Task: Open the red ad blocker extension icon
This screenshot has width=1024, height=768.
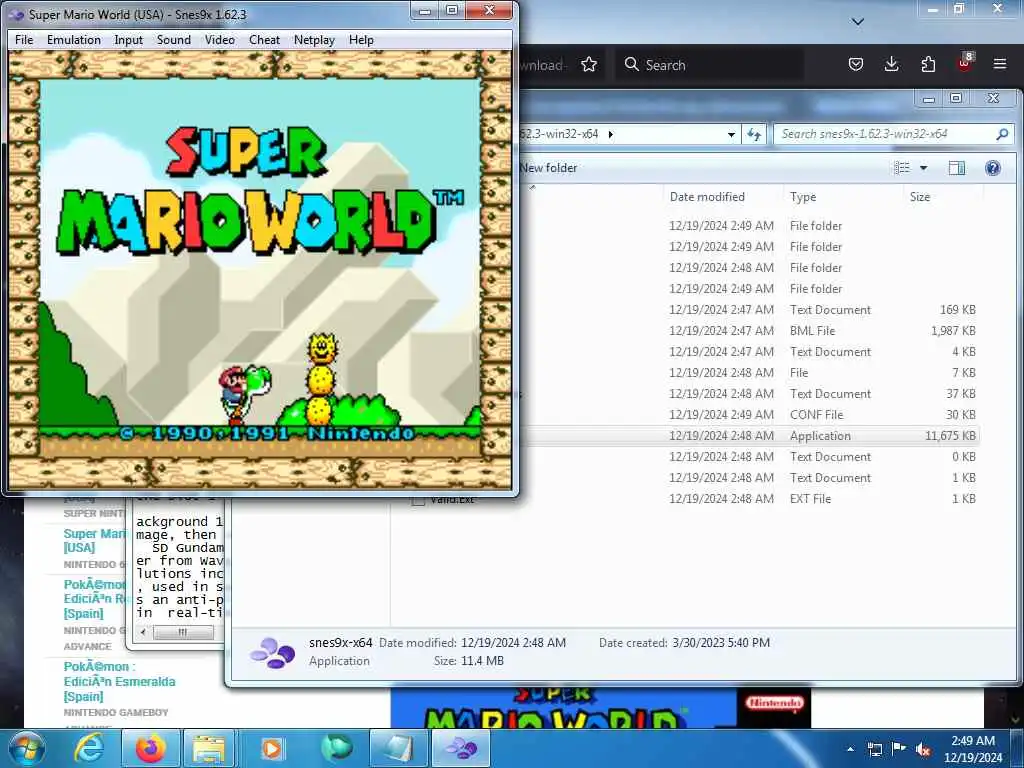Action: (965, 63)
